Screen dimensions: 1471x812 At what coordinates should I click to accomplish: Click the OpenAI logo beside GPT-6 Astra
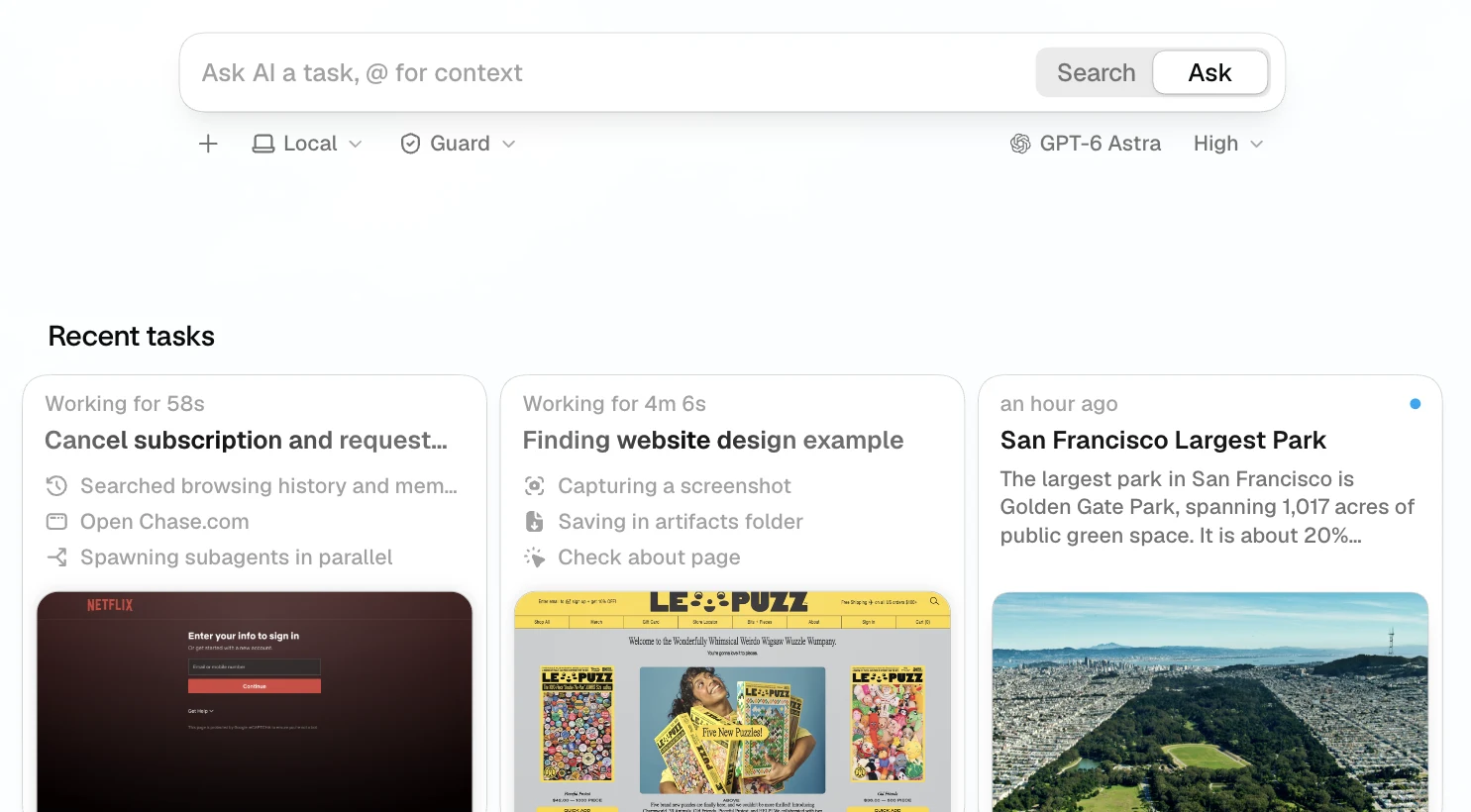tap(1020, 144)
